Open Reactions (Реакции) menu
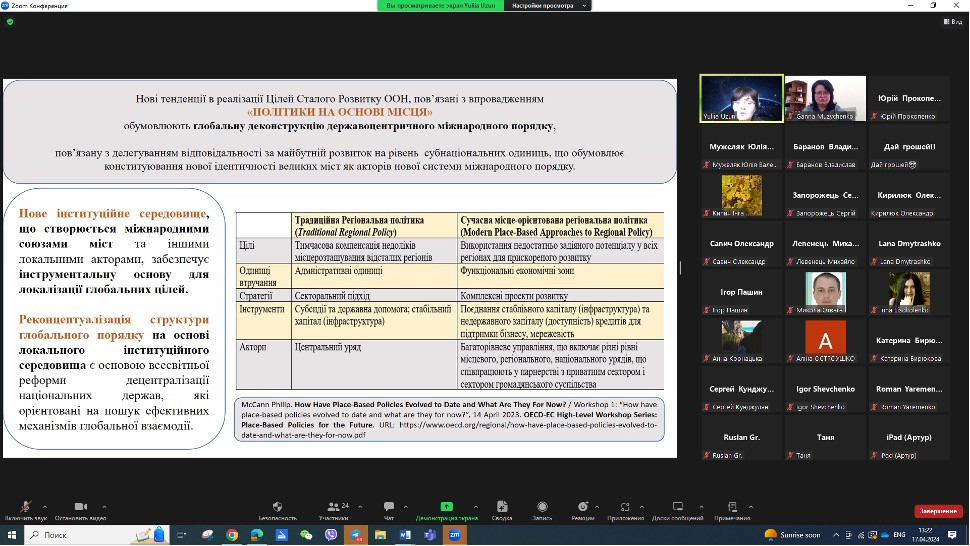The height and width of the screenshot is (546, 970). click(583, 507)
